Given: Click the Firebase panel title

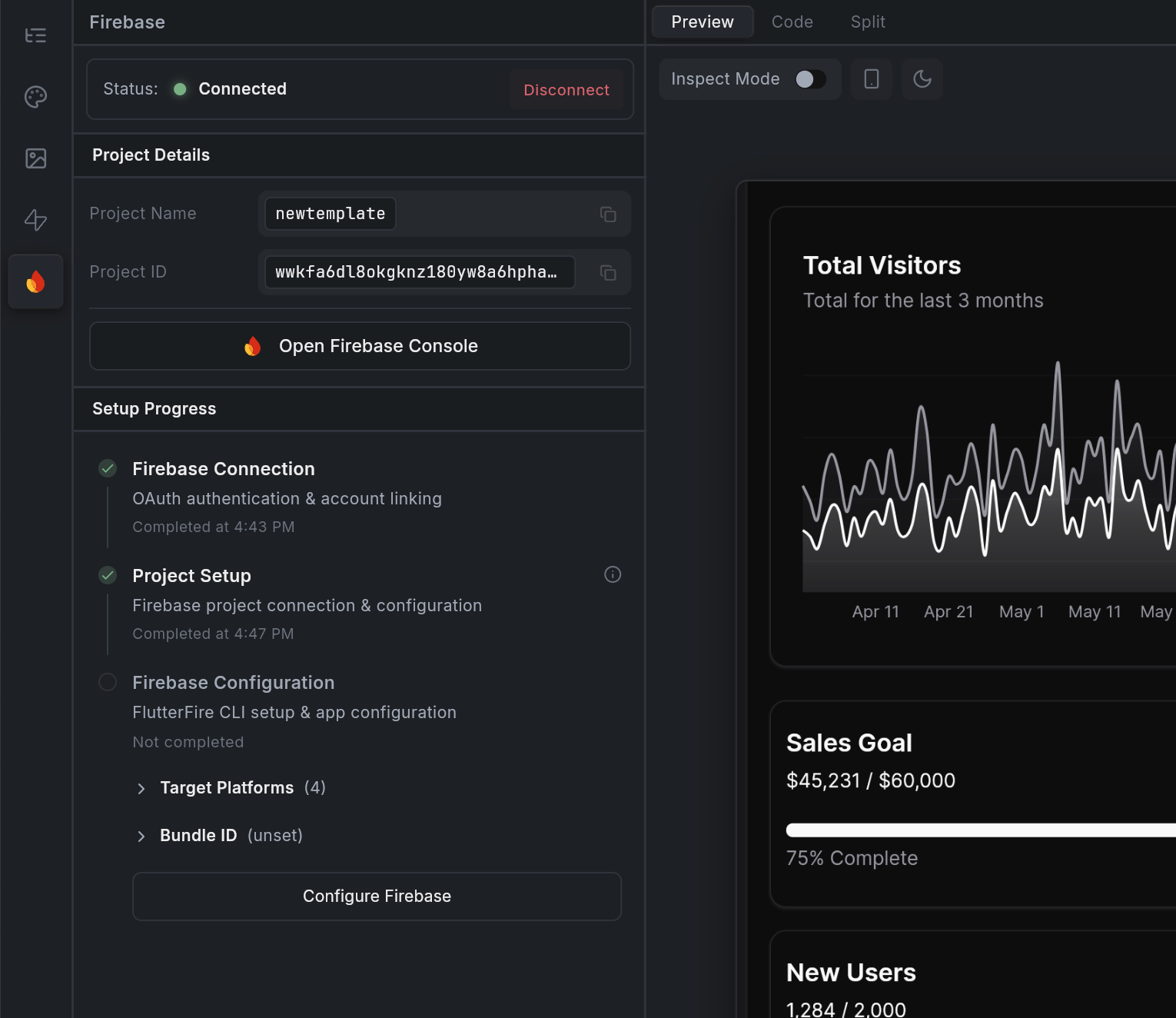Looking at the screenshot, I should click(127, 22).
